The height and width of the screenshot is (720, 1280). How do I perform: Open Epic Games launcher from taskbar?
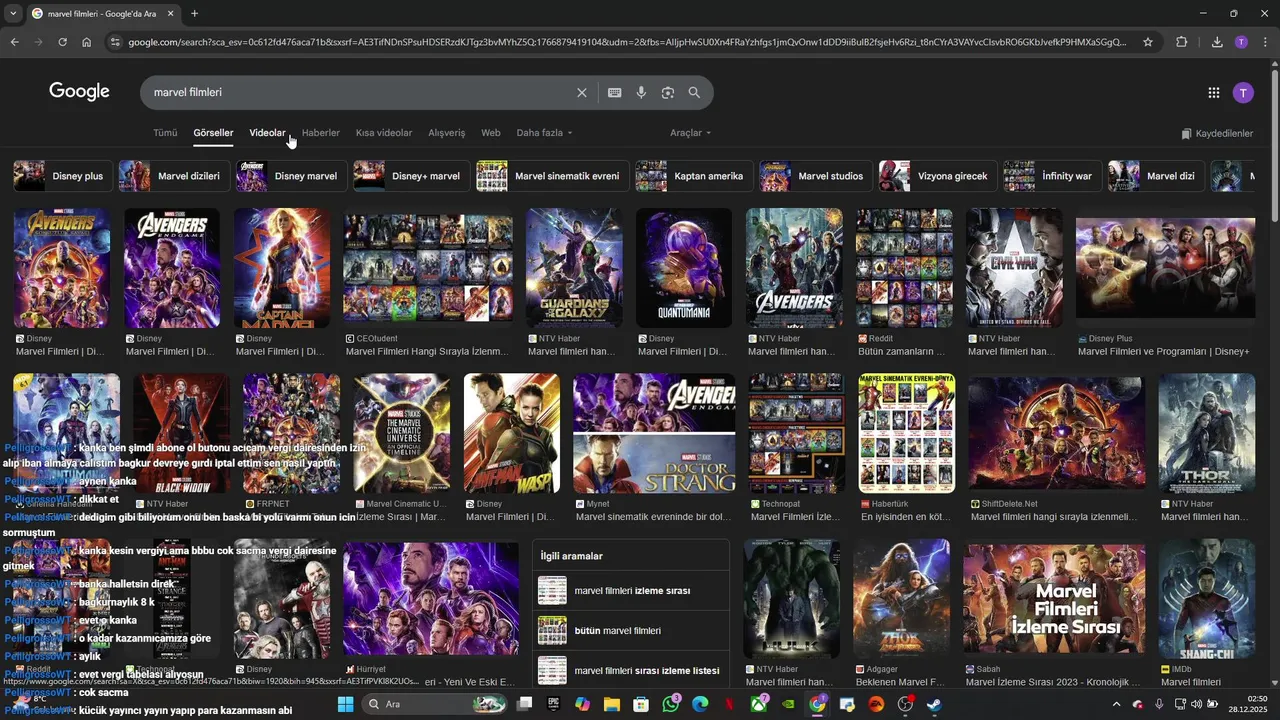pyautogui.click(x=553, y=704)
